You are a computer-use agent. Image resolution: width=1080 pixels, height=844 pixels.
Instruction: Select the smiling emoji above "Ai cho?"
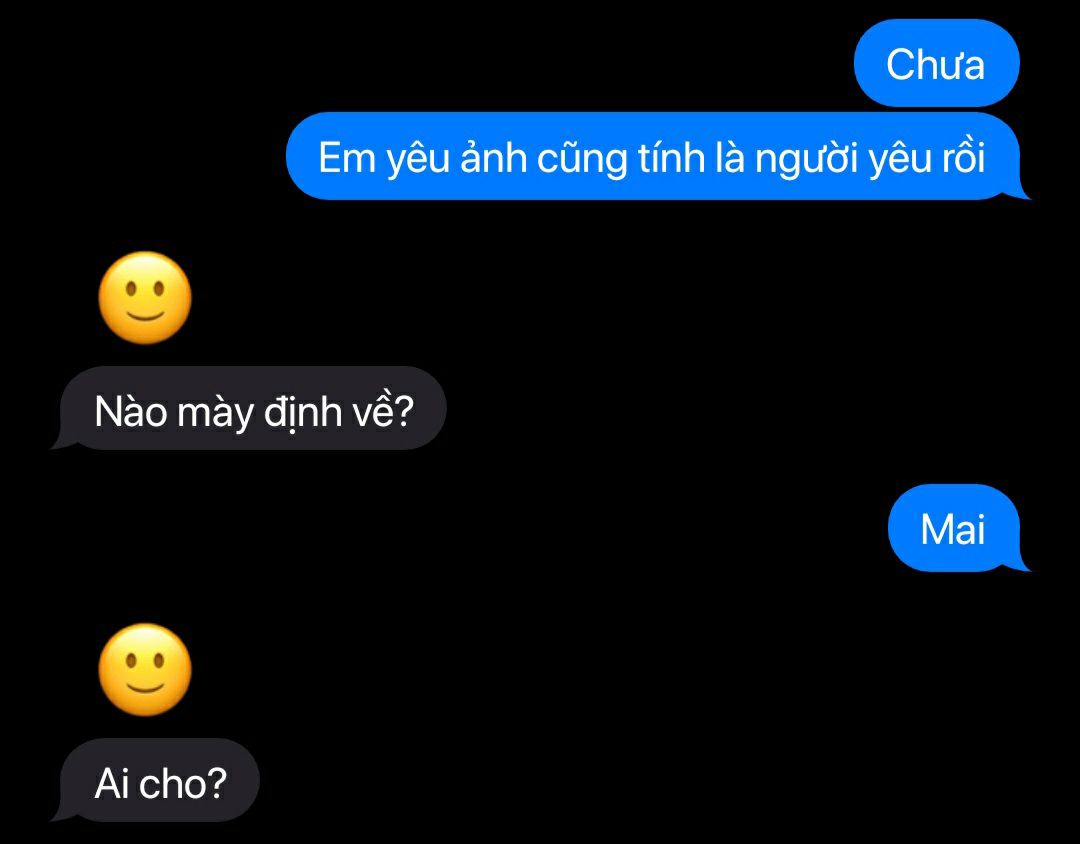(x=145, y=670)
